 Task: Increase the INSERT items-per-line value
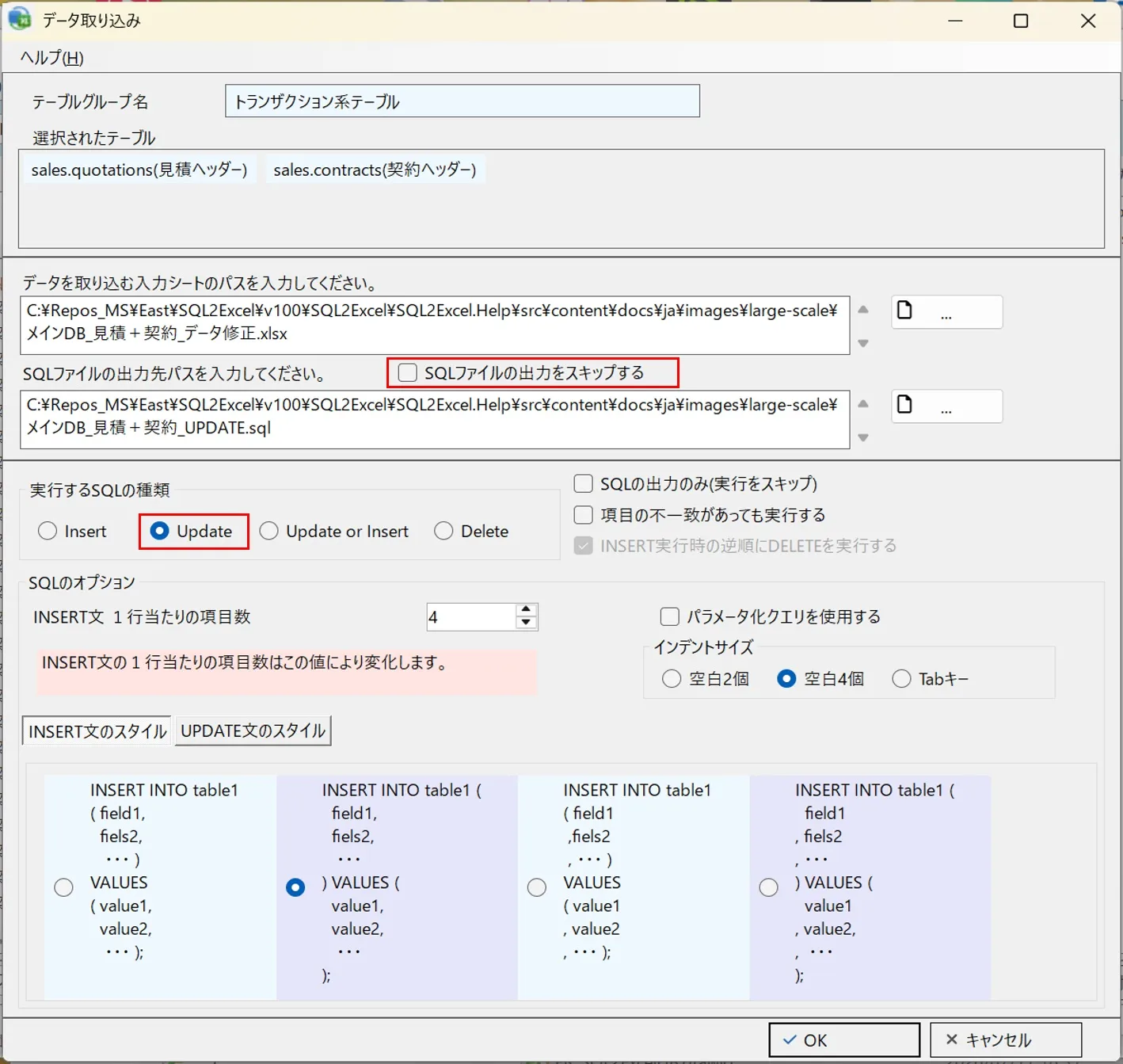pos(526,610)
